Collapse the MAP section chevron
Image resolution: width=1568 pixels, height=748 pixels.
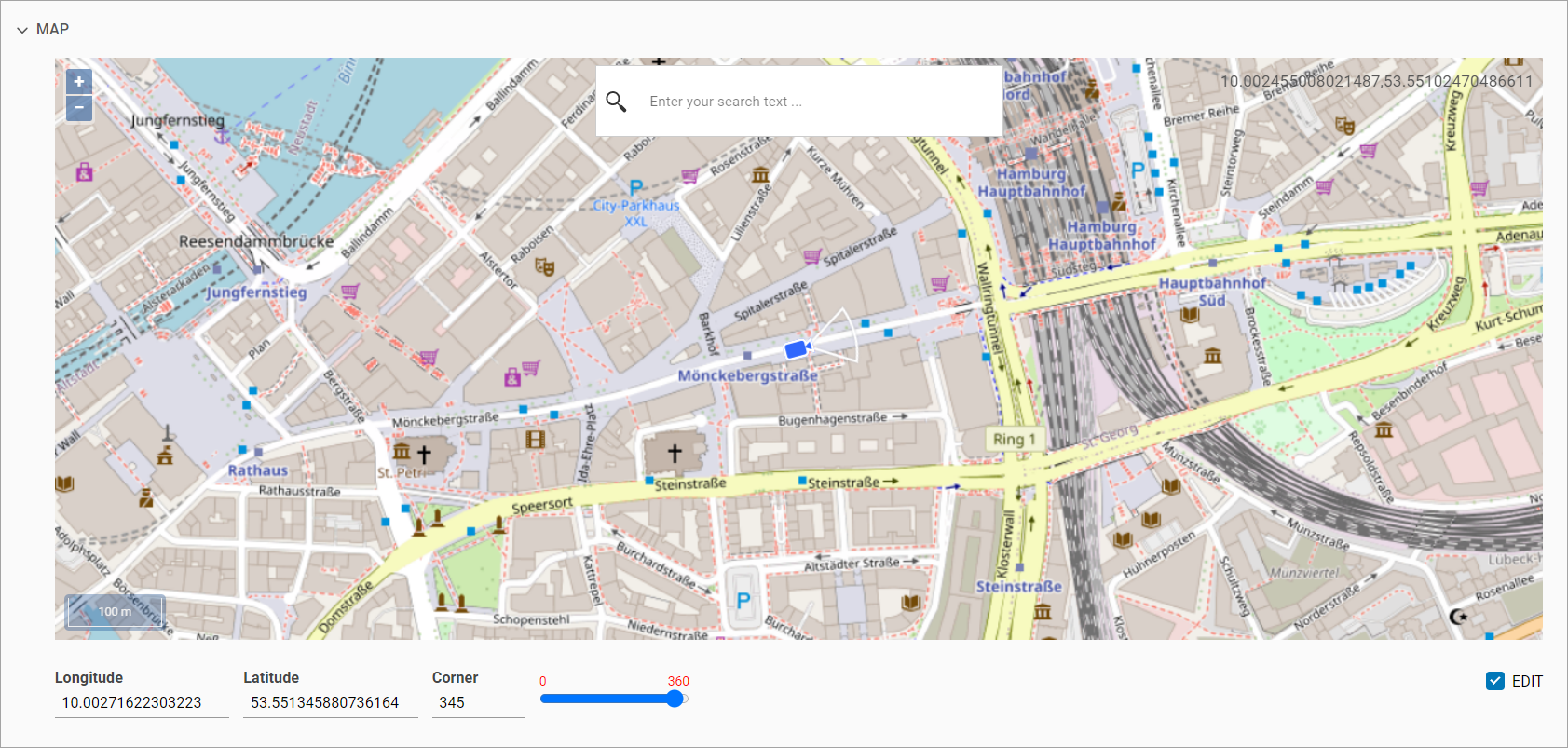pos(22,30)
